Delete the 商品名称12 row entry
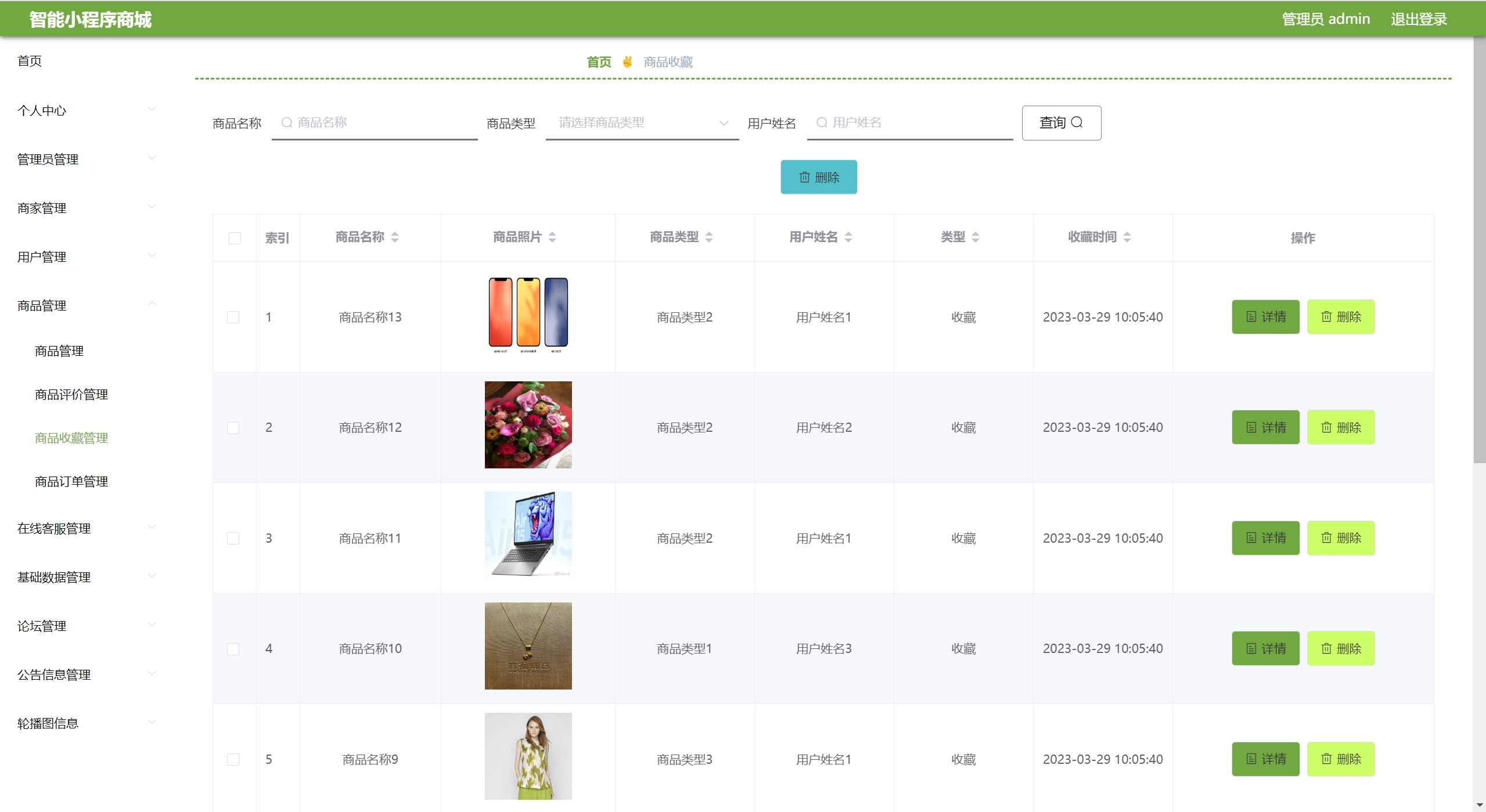This screenshot has width=1486, height=812. click(1340, 427)
